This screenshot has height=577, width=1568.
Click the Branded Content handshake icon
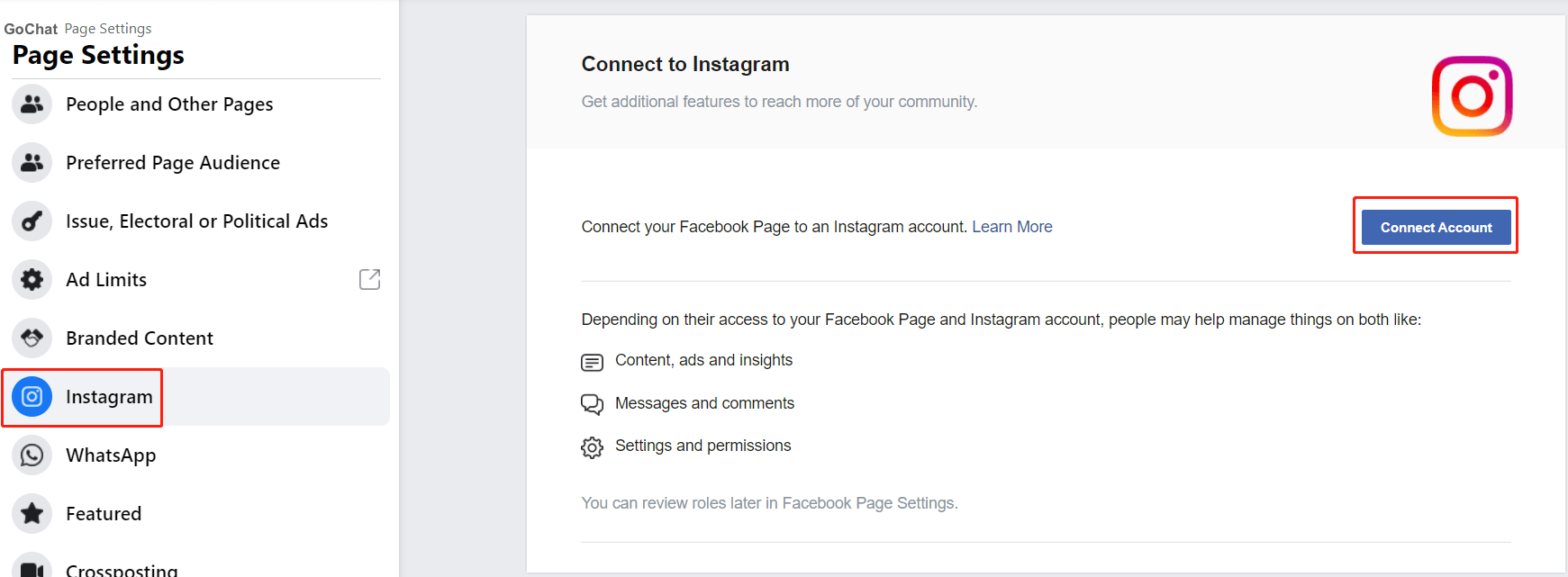[32, 338]
